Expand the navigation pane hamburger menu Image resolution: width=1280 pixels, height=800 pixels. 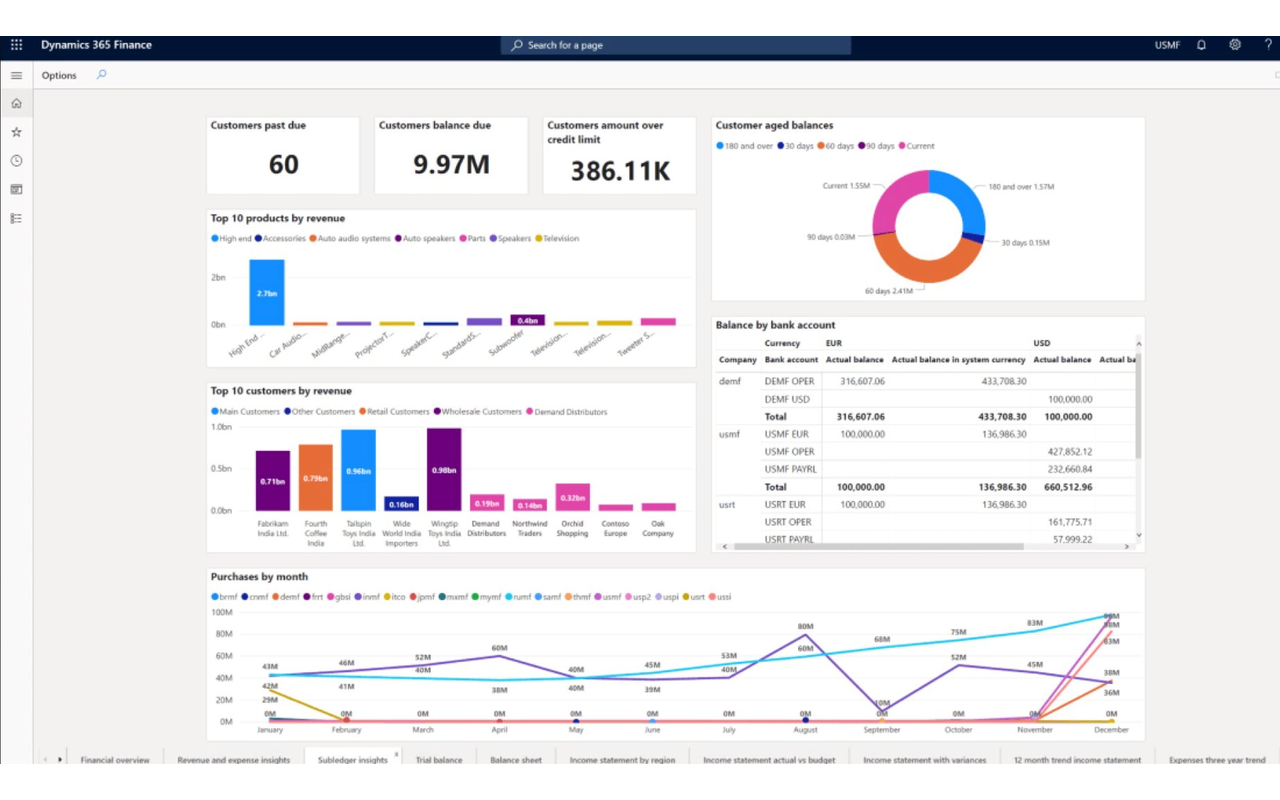click(x=16, y=75)
